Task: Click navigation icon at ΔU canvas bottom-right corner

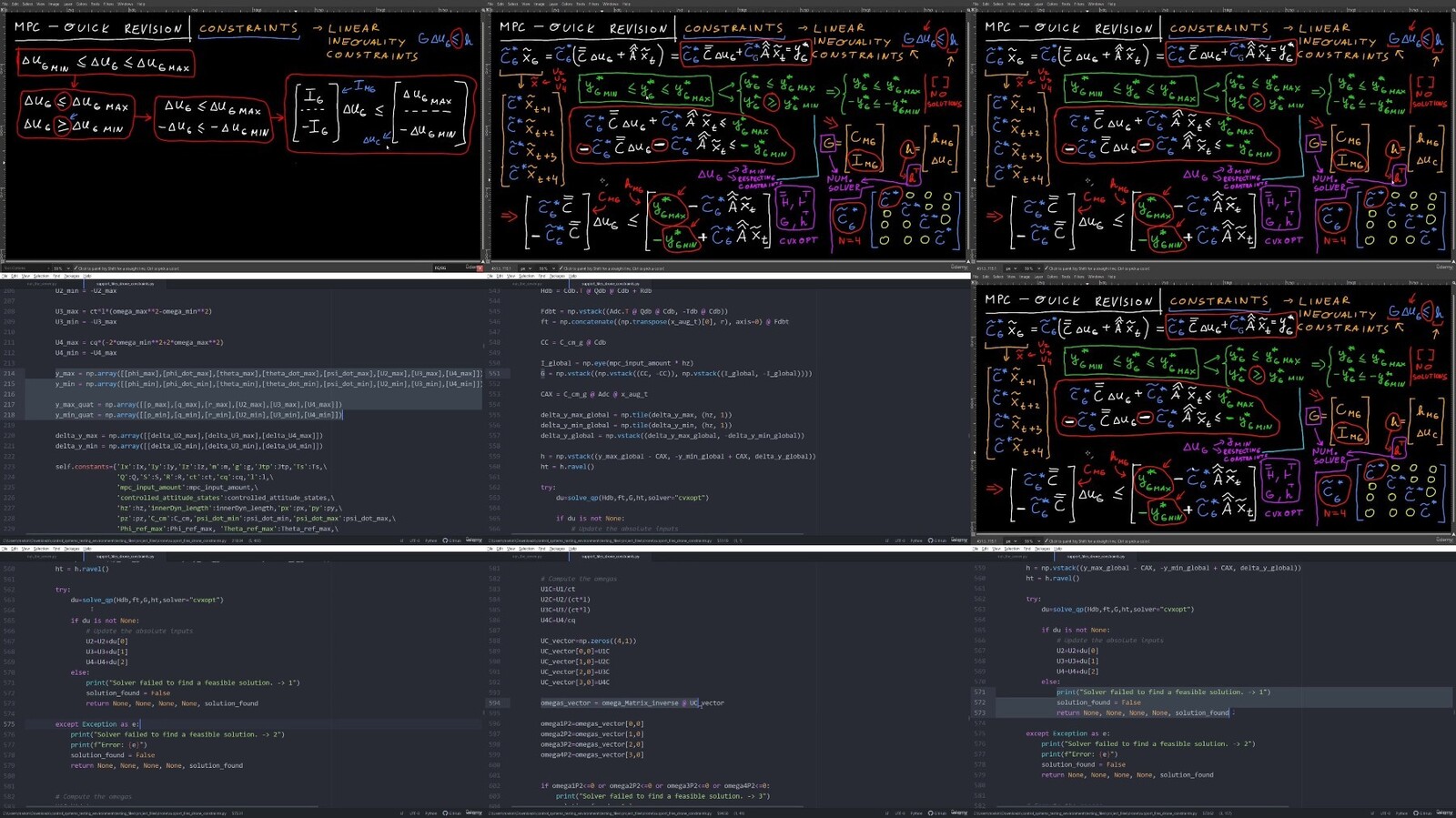Action: coord(480,263)
